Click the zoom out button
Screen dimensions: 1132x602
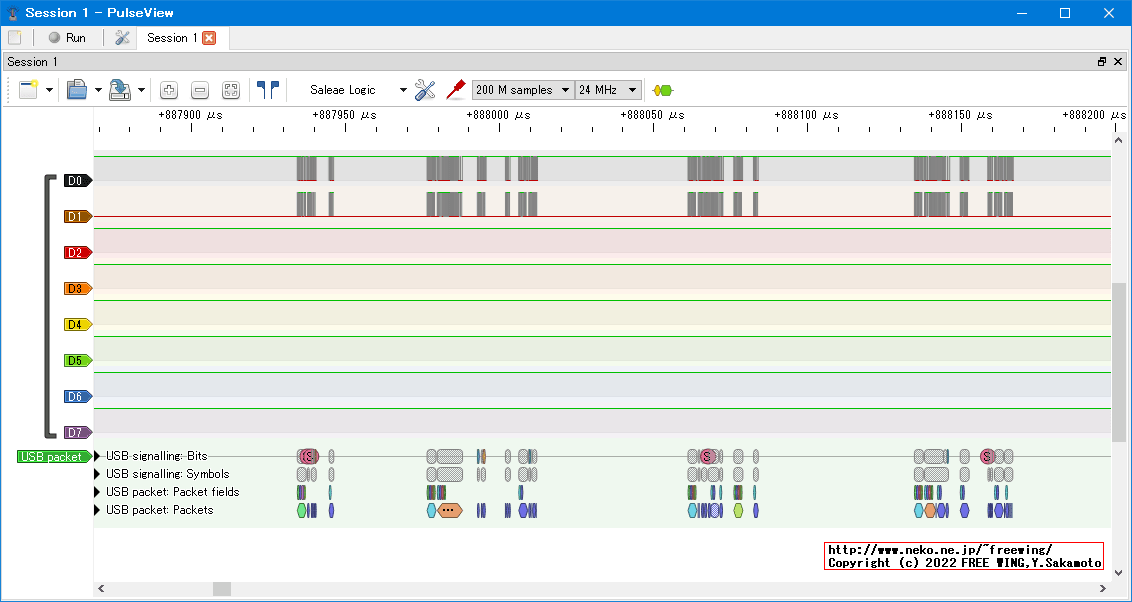[200, 90]
